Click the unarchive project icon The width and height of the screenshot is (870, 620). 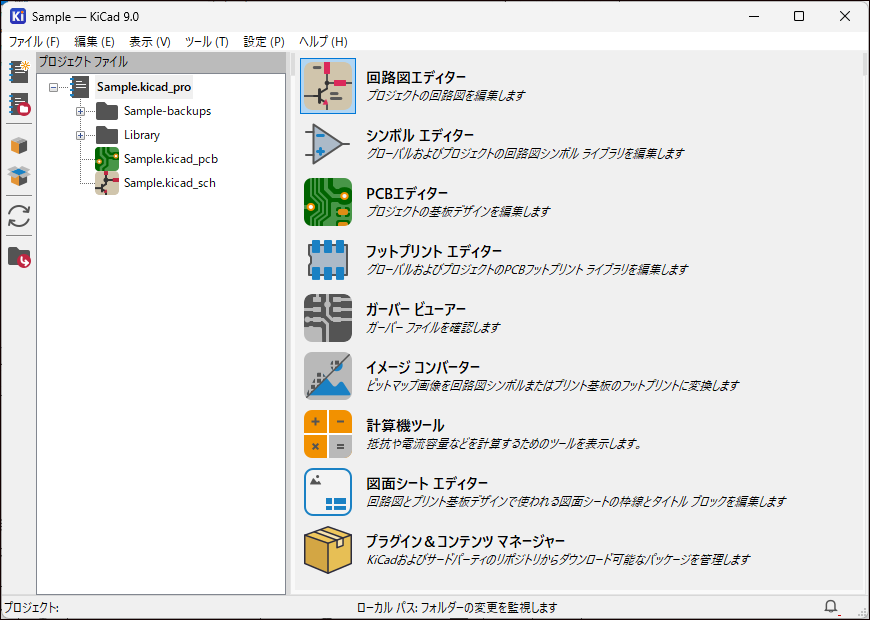[18, 176]
